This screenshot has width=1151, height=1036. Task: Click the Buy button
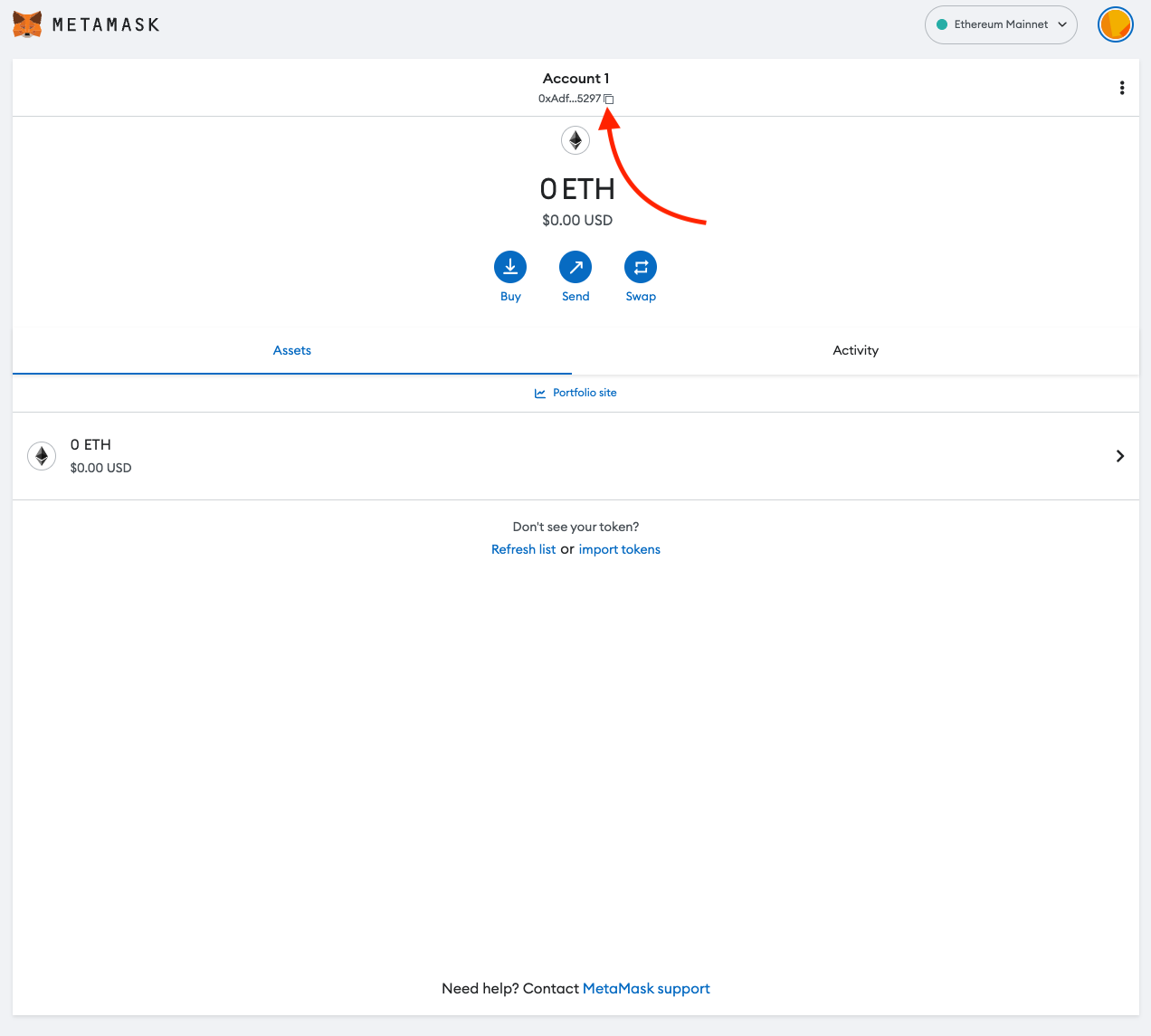pyautogui.click(x=510, y=267)
